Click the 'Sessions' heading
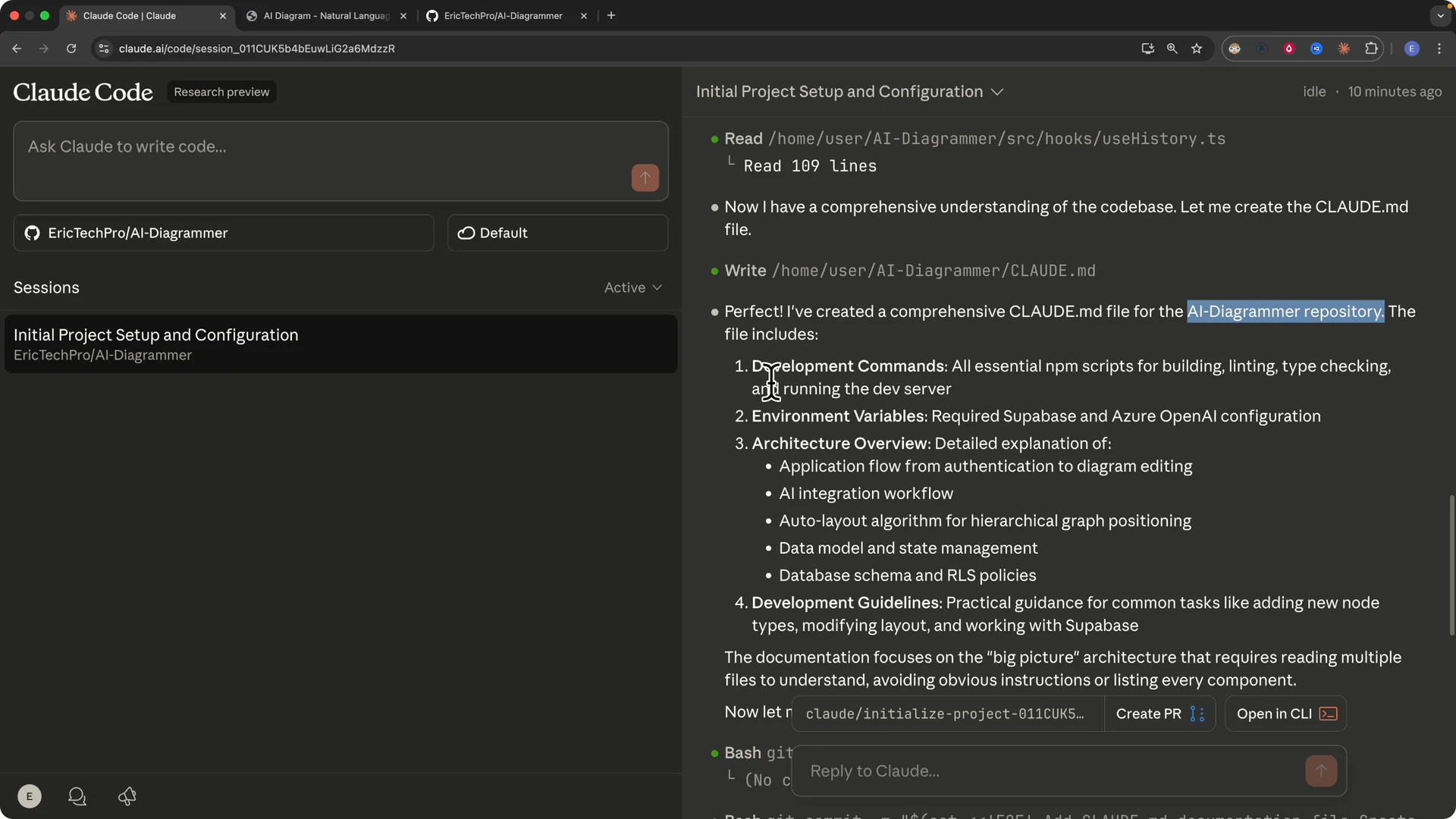 point(46,287)
